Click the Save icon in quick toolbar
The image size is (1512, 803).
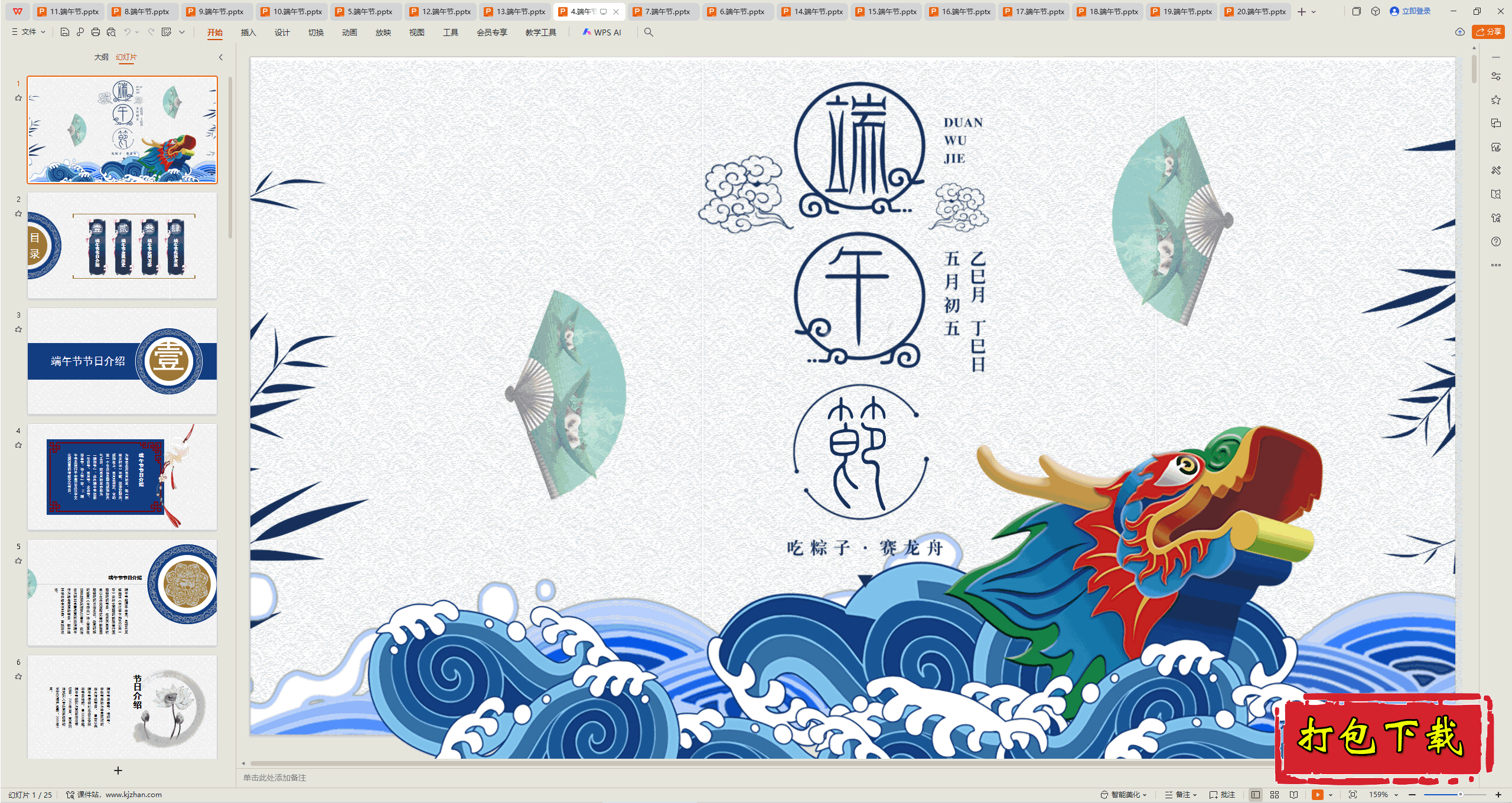point(65,32)
